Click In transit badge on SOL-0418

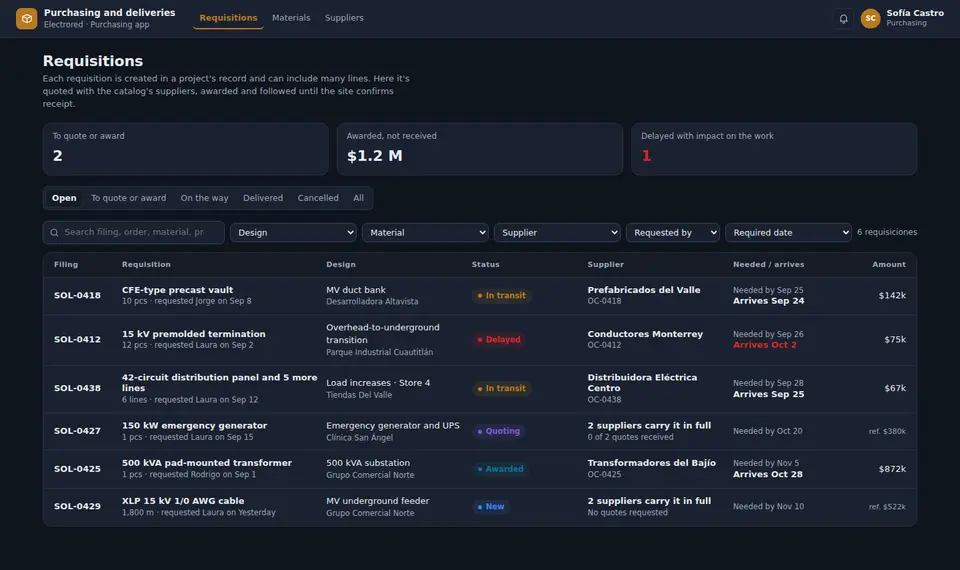501,296
